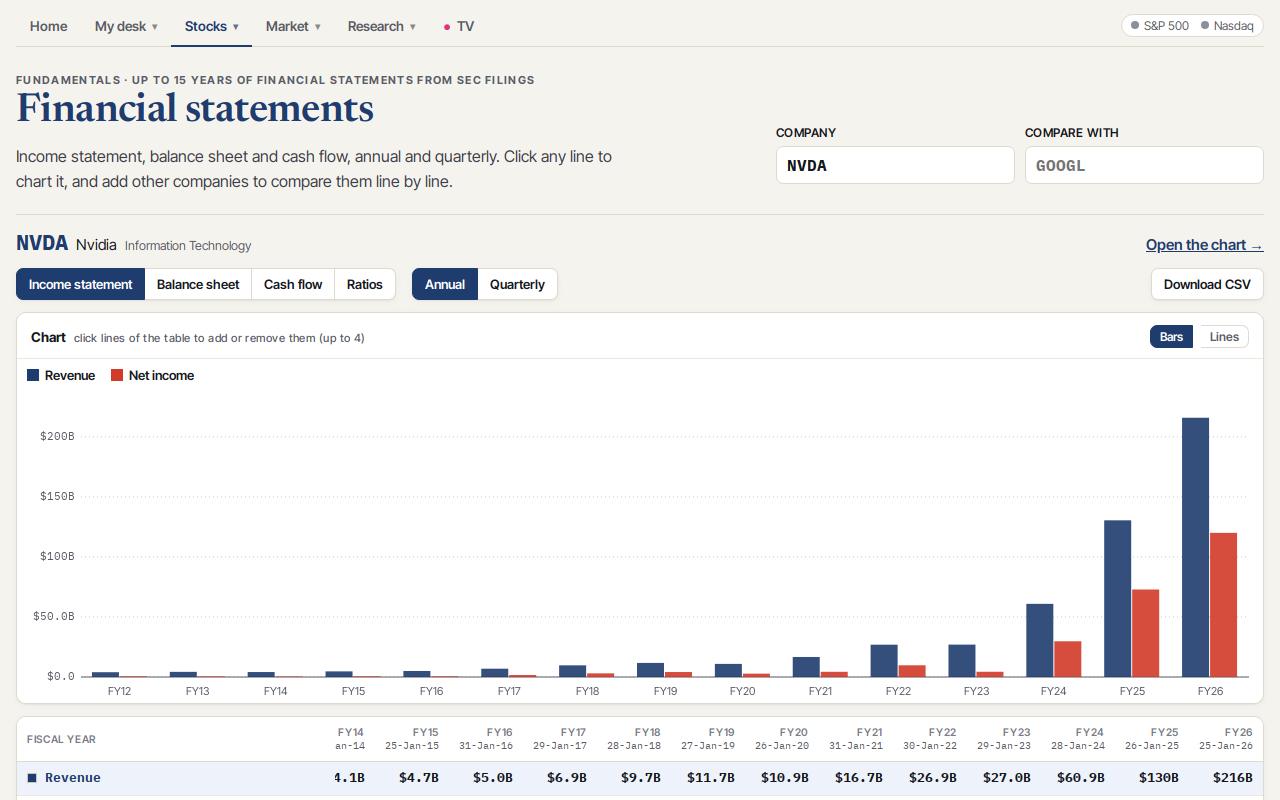Switch chart view to Lines
This screenshot has height=800, width=1280.
pos(1224,337)
